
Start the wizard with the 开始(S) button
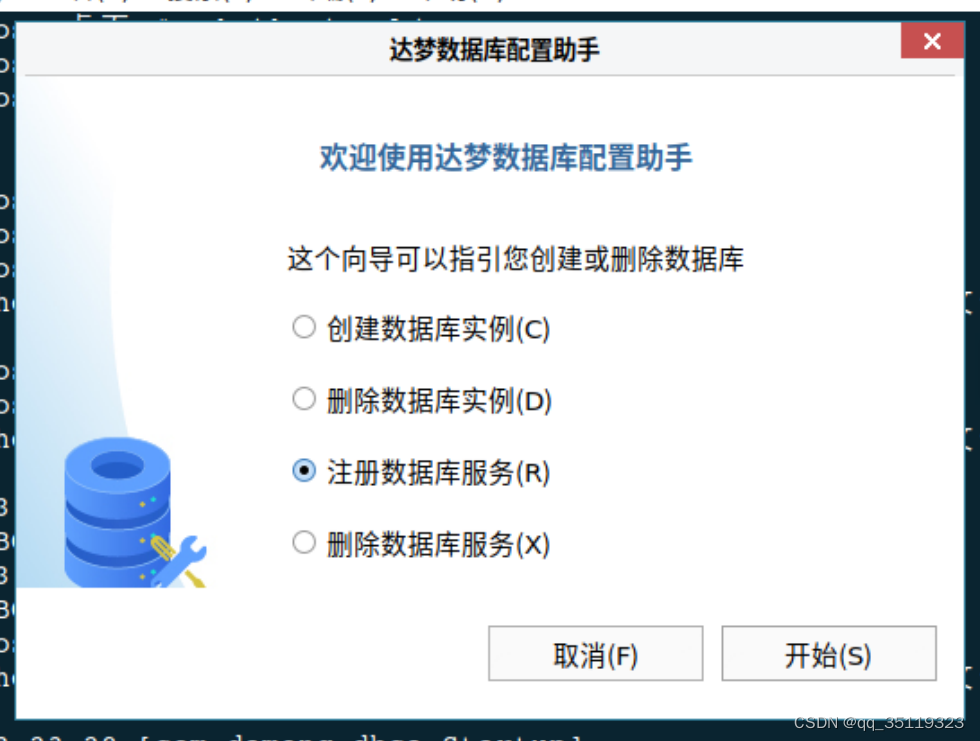(829, 654)
